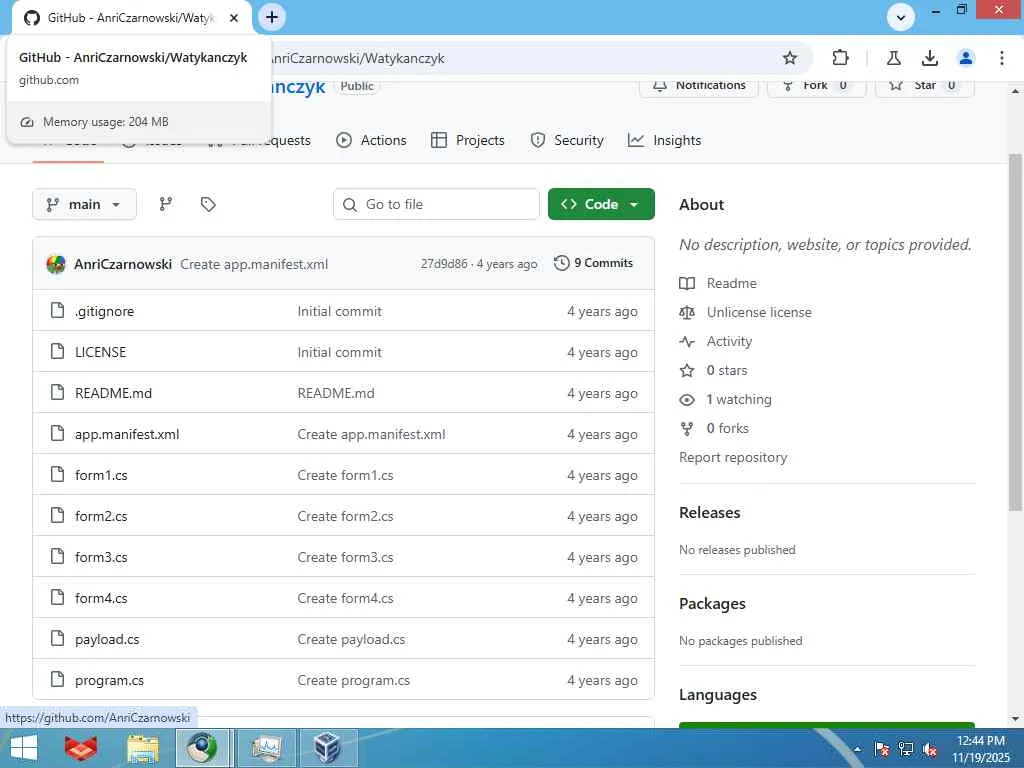
Task: View the 0 stars link
Action: pos(727,370)
